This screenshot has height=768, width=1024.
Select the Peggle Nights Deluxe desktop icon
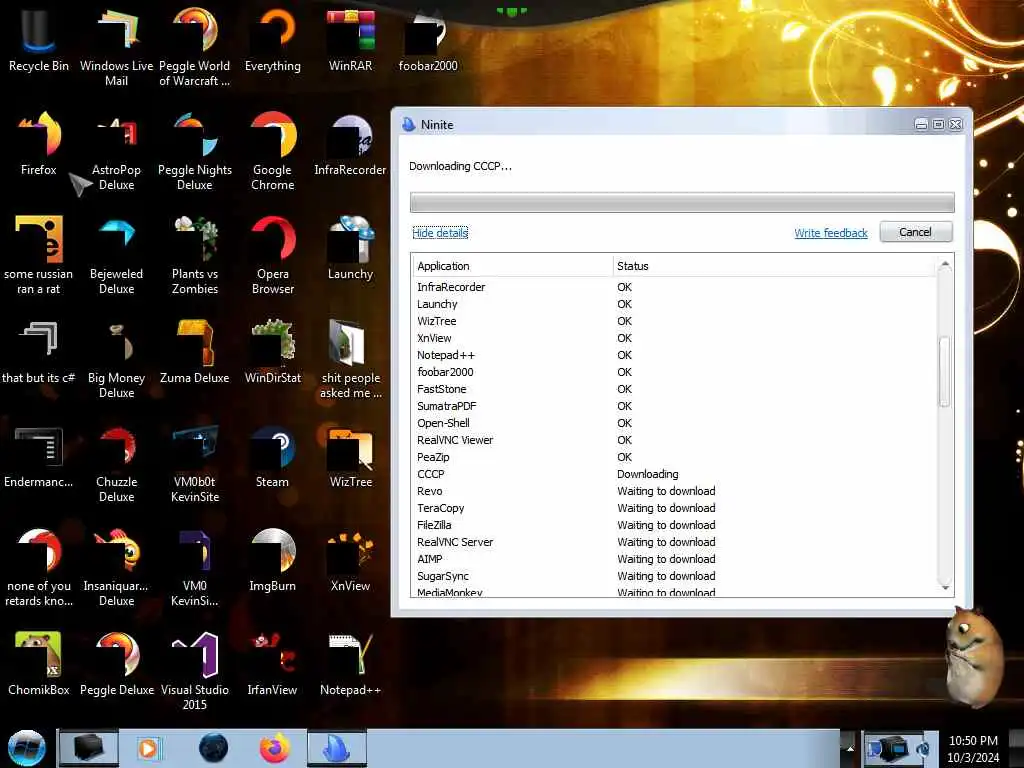pos(195,152)
